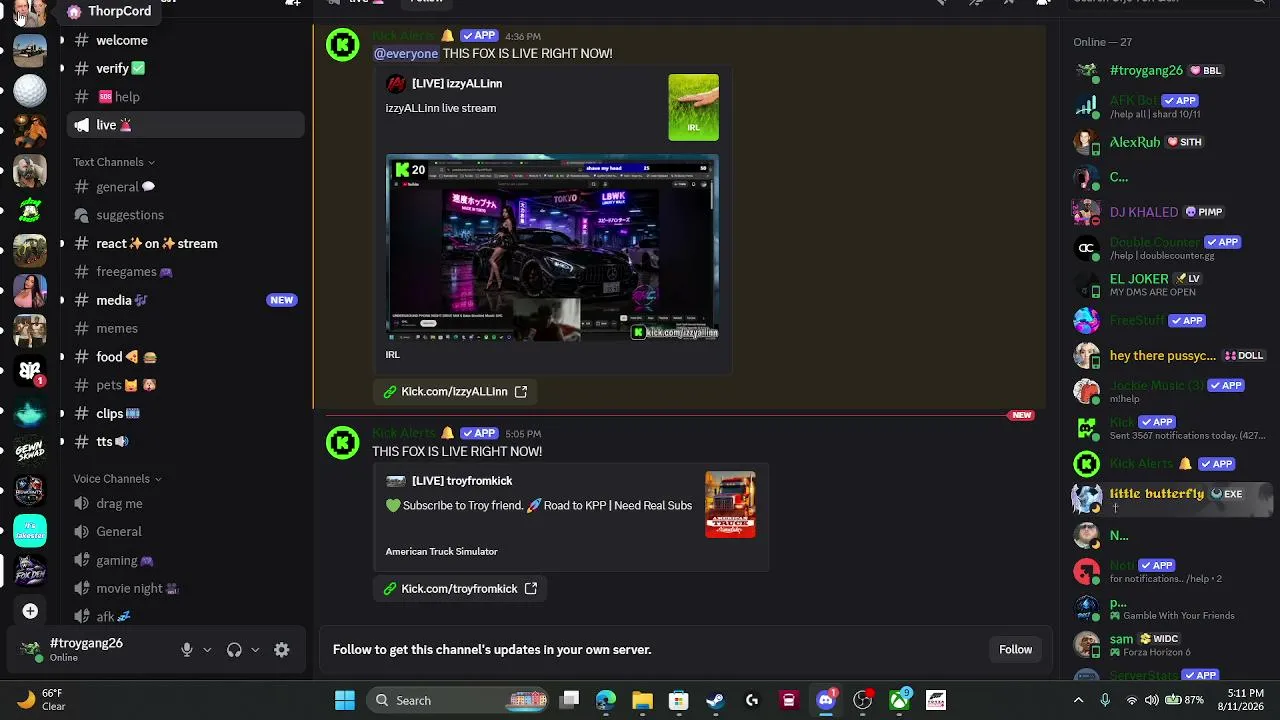1280x720 pixels.
Task: Join the movie night voice channel
Action: click(x=186, y=589)
